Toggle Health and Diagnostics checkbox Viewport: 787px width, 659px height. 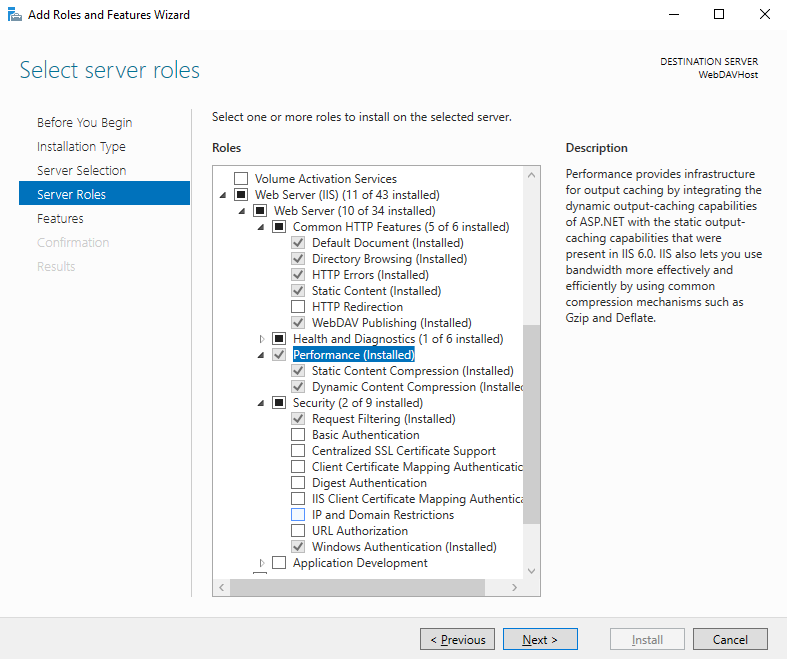pos(279,339)
